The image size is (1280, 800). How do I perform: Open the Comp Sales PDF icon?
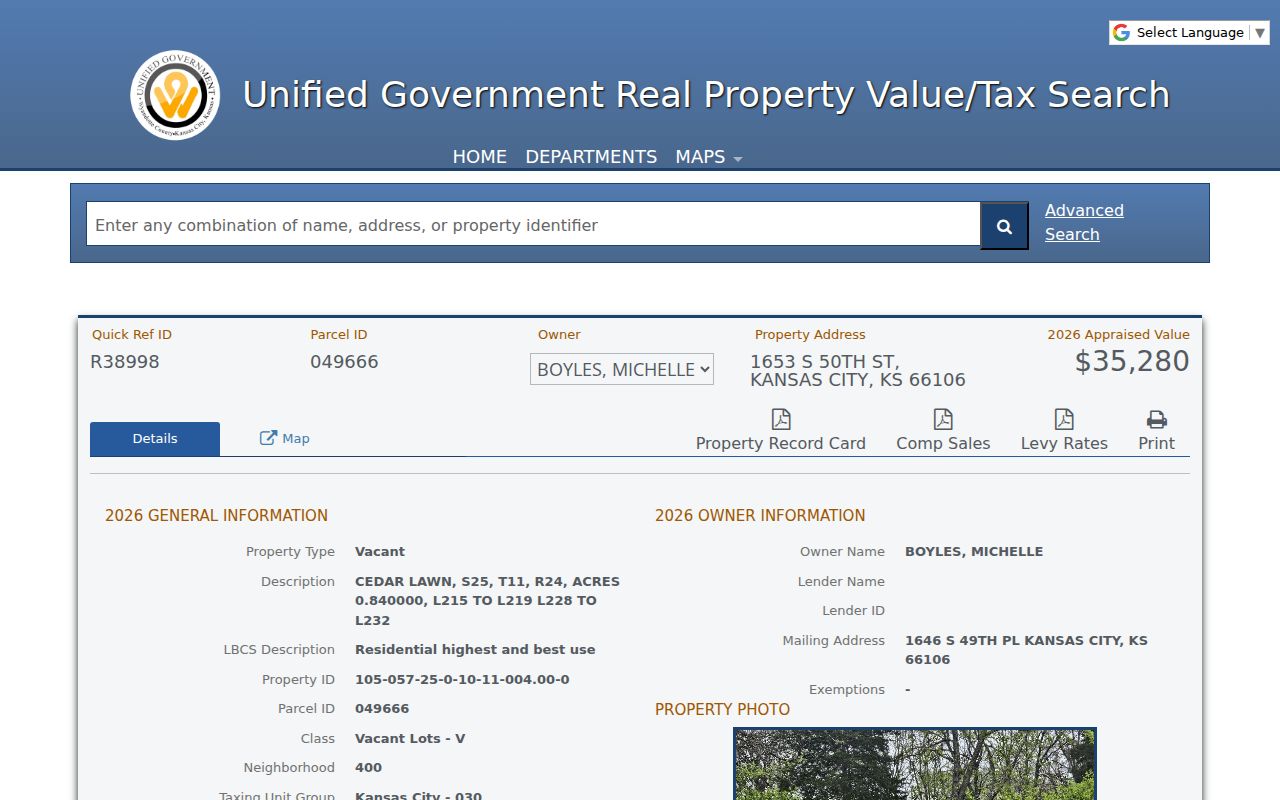point(943,419)
